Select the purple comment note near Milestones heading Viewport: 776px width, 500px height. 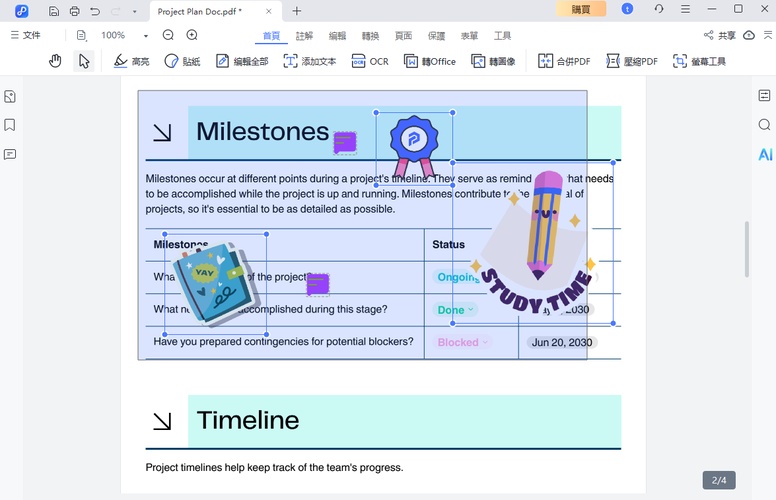(x=345, y=142)
